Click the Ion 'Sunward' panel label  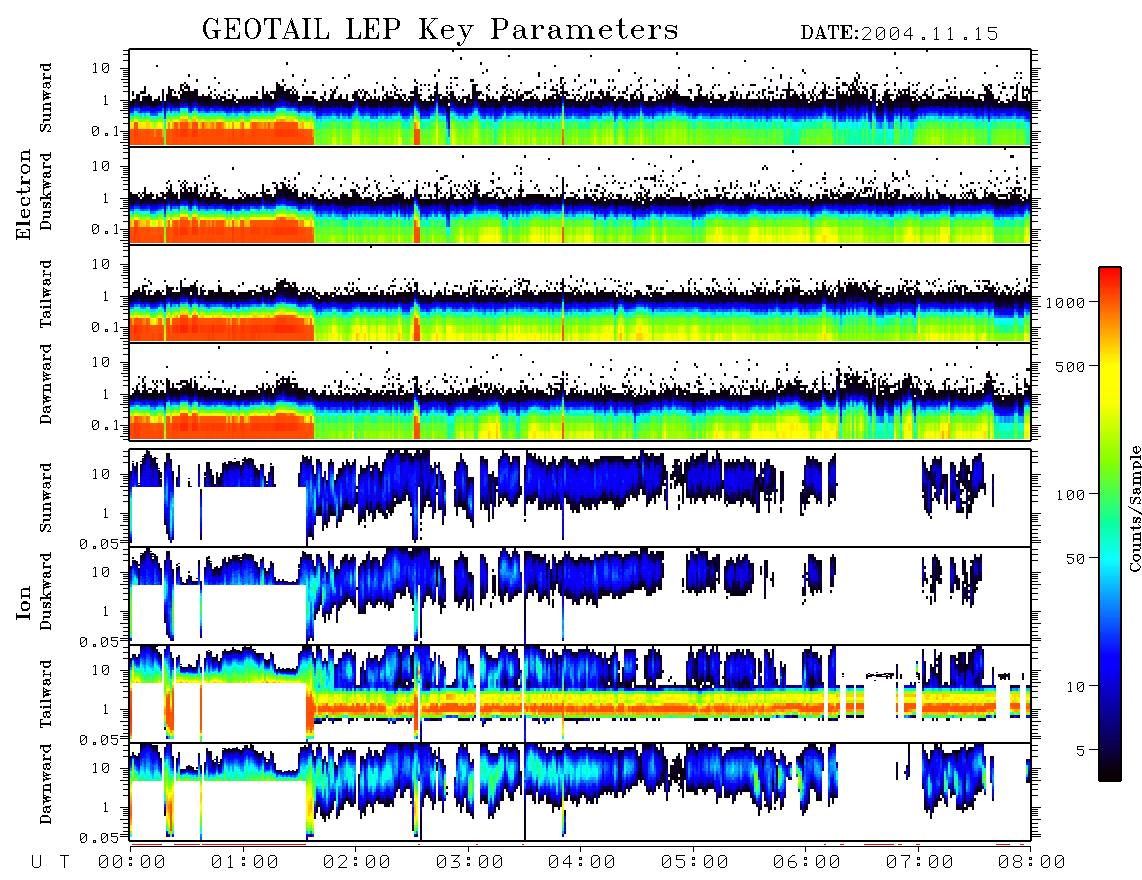(x=45, y=497)
